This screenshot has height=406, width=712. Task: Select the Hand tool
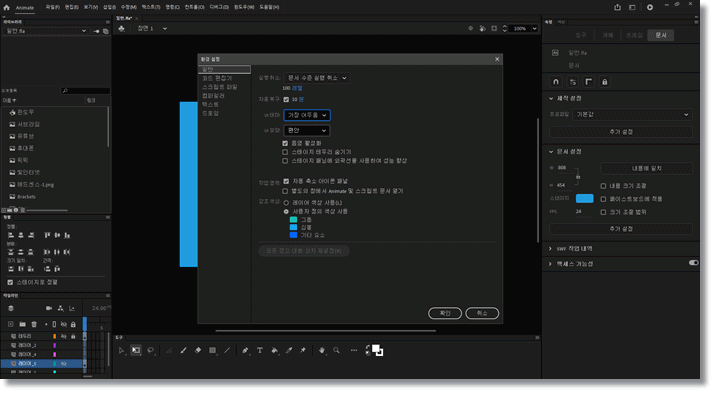[322, 351]
